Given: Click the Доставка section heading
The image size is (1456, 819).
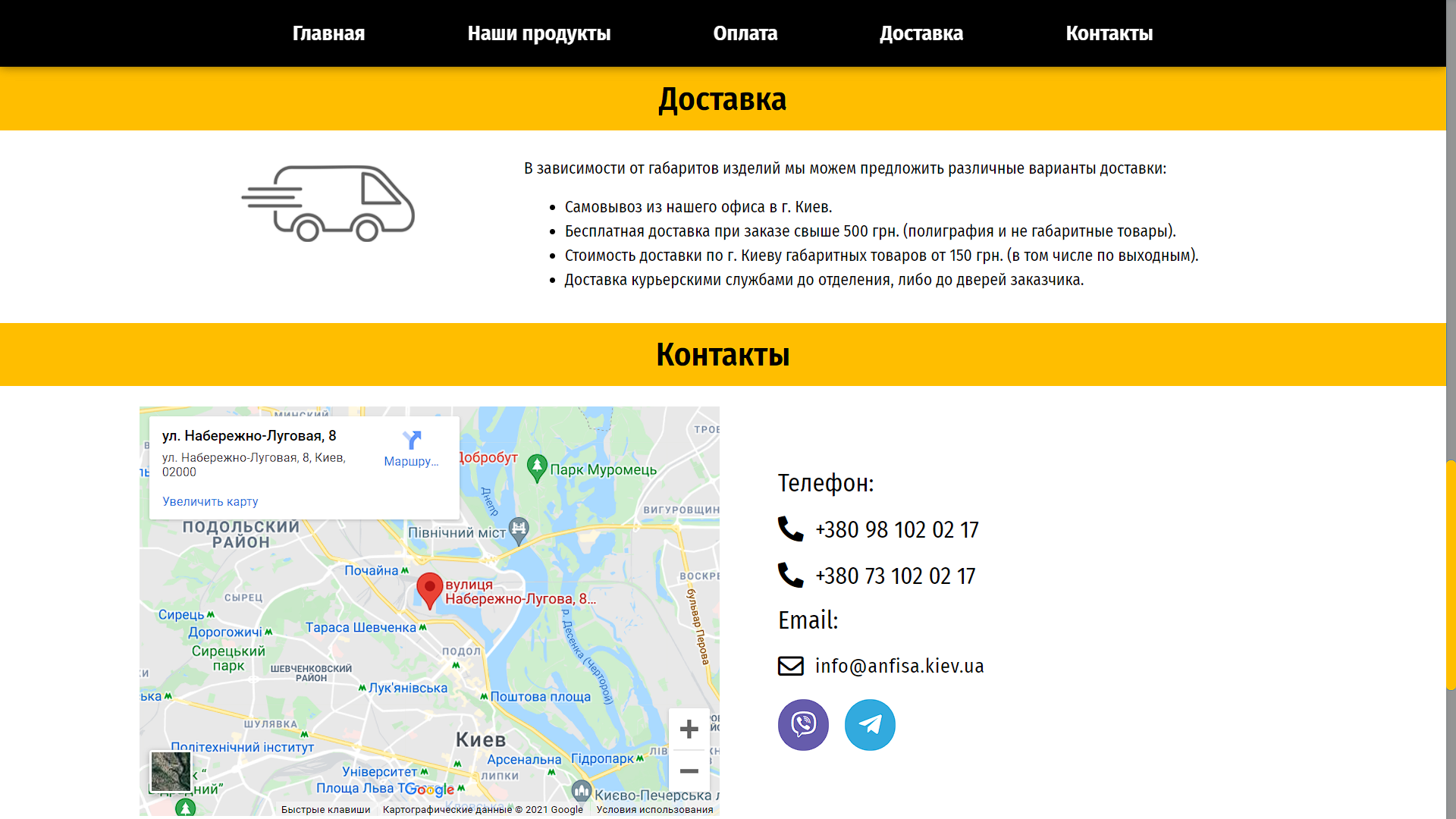Looking at the screenshot, I should [x=723, y=99].
